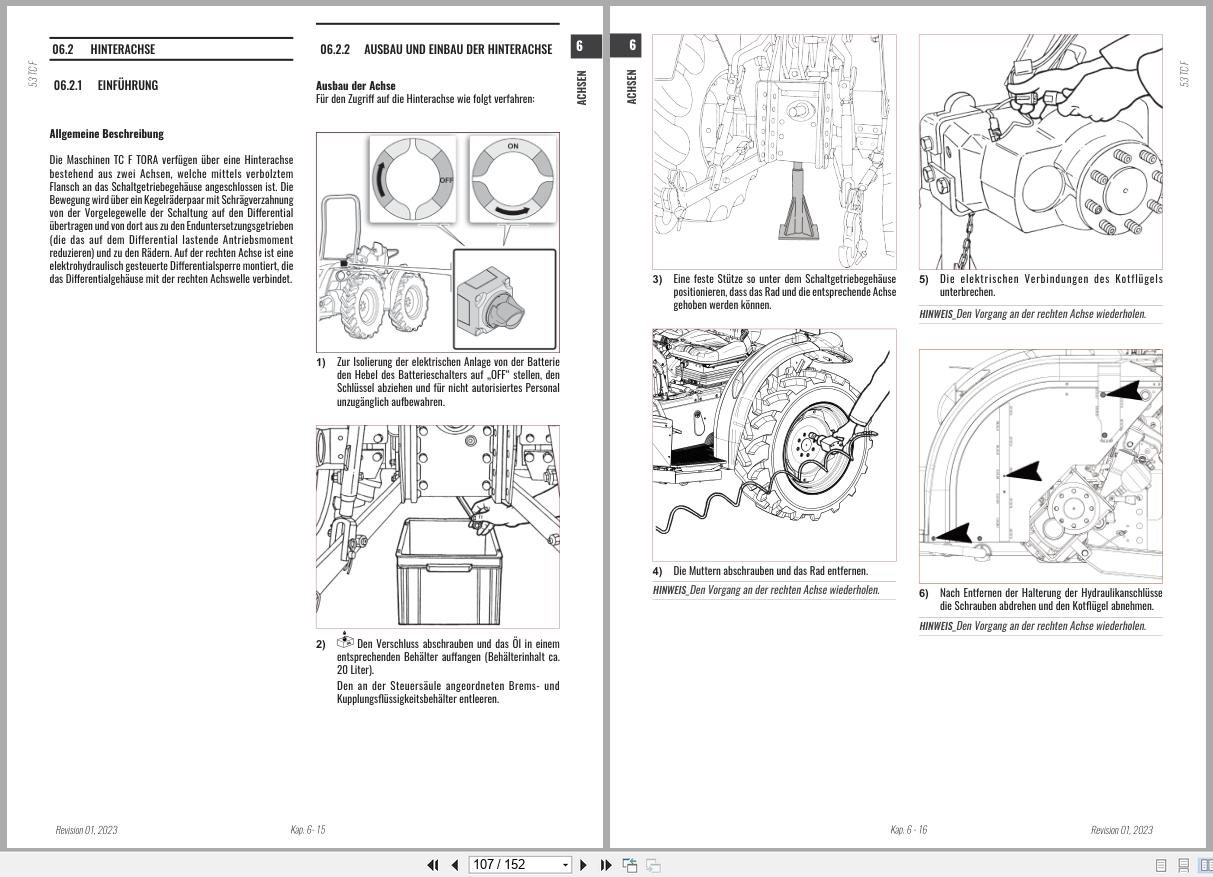Go to the first page
The height and width of the screenshot is (877, 1213).
point(433,865)
